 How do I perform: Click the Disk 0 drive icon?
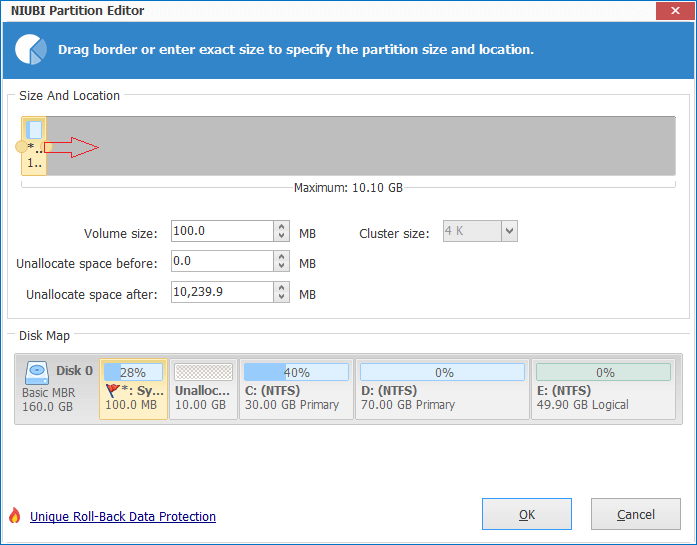point(37,371)
